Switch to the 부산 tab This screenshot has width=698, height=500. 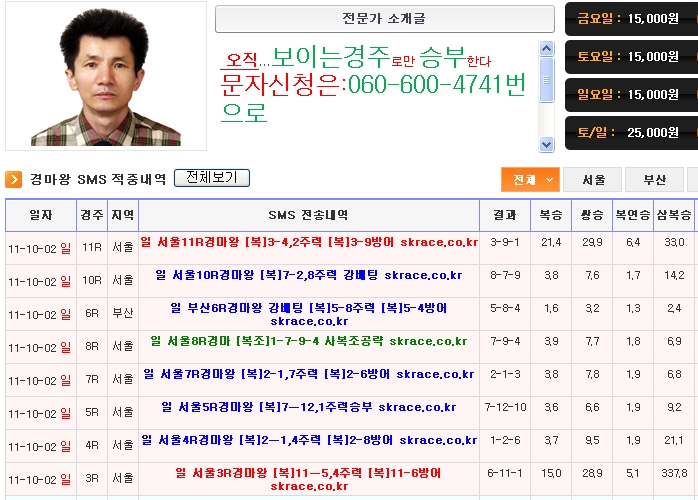[x=654, y=180]
